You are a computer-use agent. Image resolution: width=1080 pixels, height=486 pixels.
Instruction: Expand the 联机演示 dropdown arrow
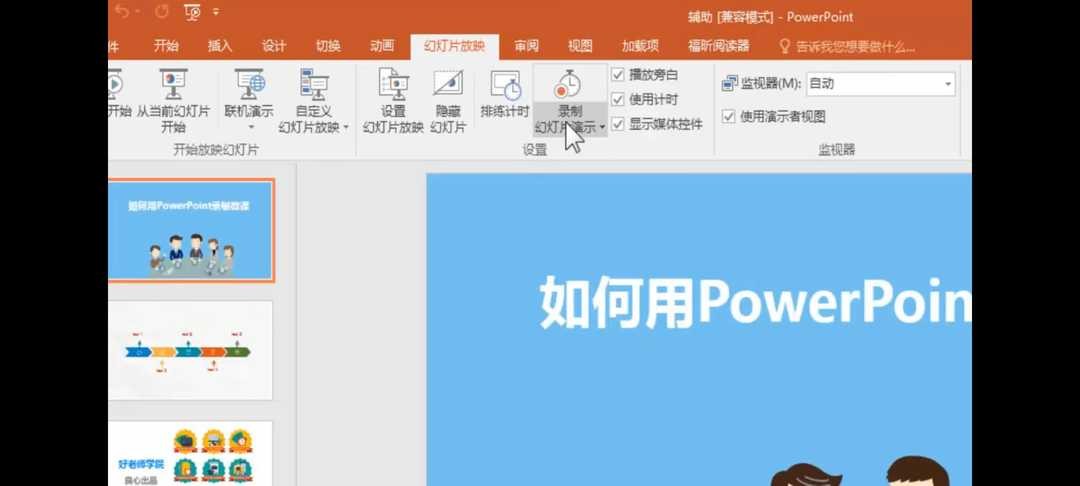tap(250, 127)
